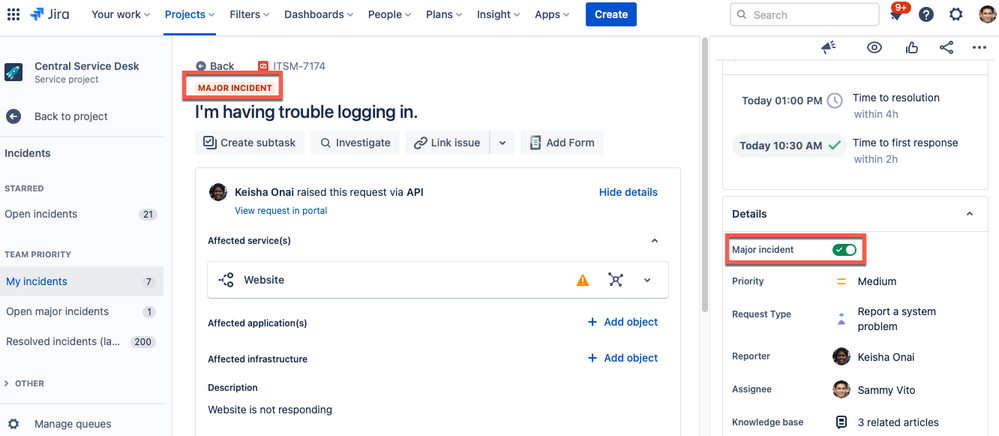Viewport: 999px width, 436px height.
Task: Click the main panel vertical scrollbar
Action: (x=704, y=175)
